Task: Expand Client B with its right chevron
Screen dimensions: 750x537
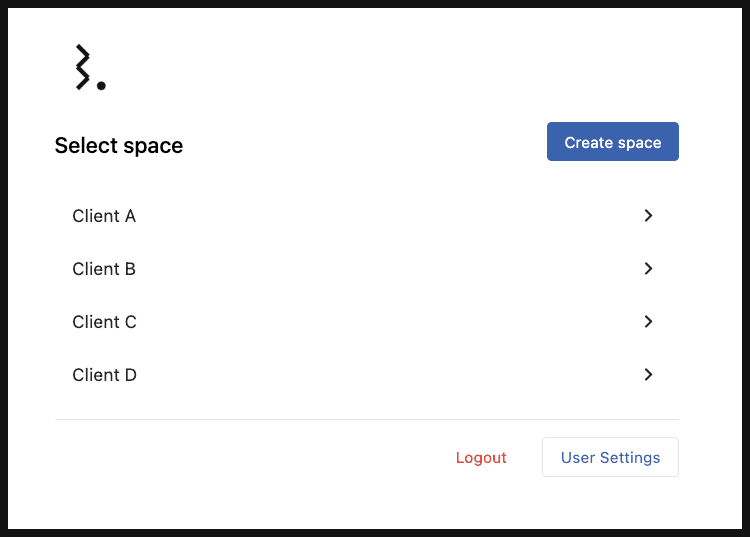Action: [648, 268]
